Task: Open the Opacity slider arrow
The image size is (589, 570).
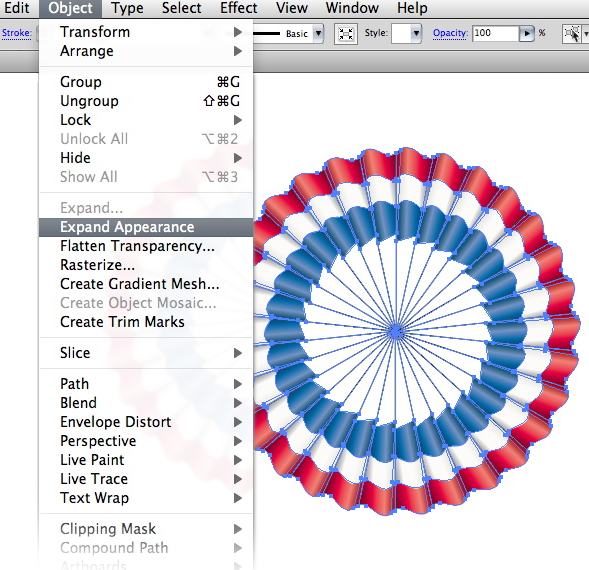Action: coord(527,33)
